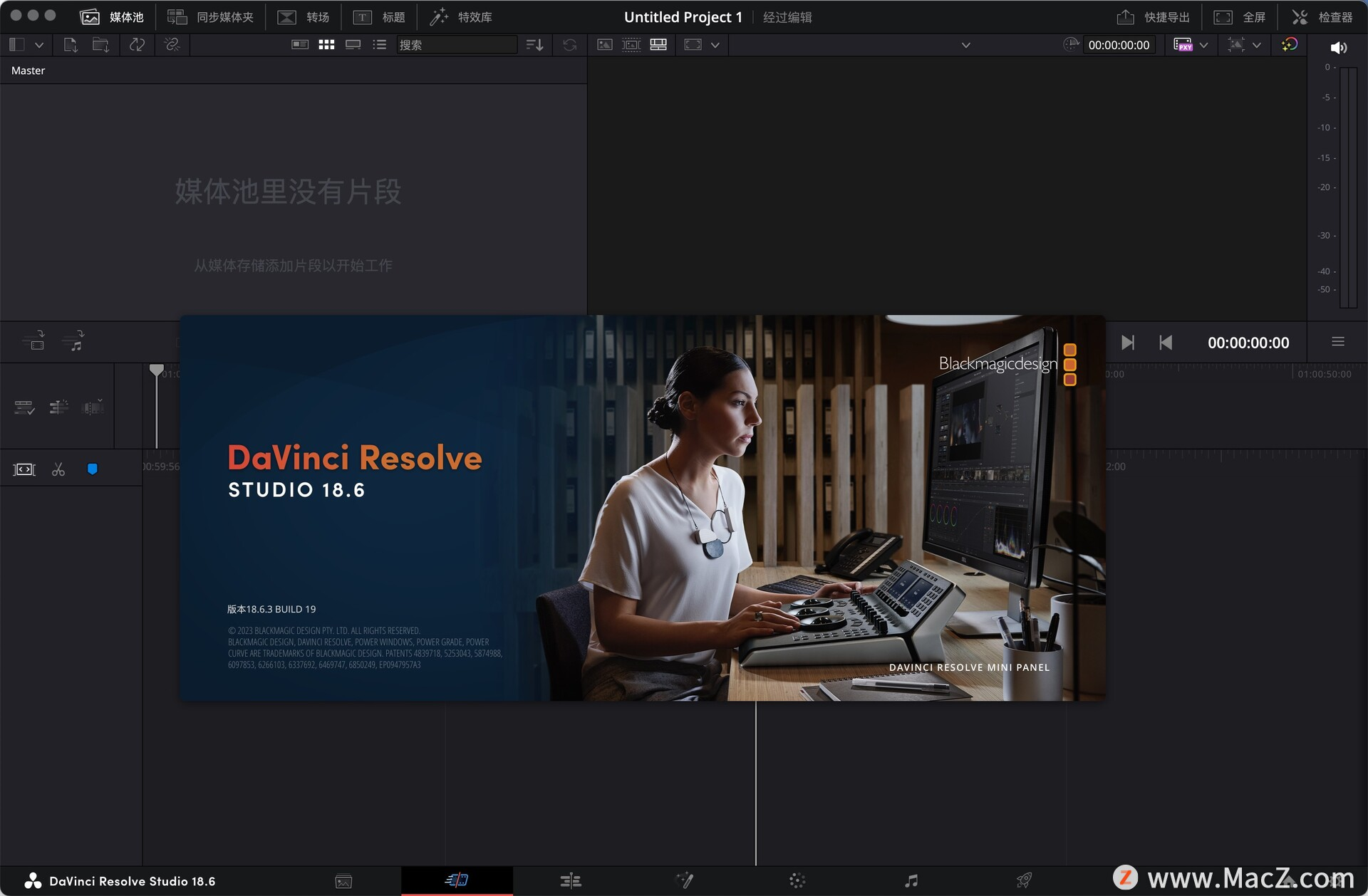Click the Untitled Project 1 title
Image resolution: width=1368 pixels, height=896 pixels.
coord(683,17)
